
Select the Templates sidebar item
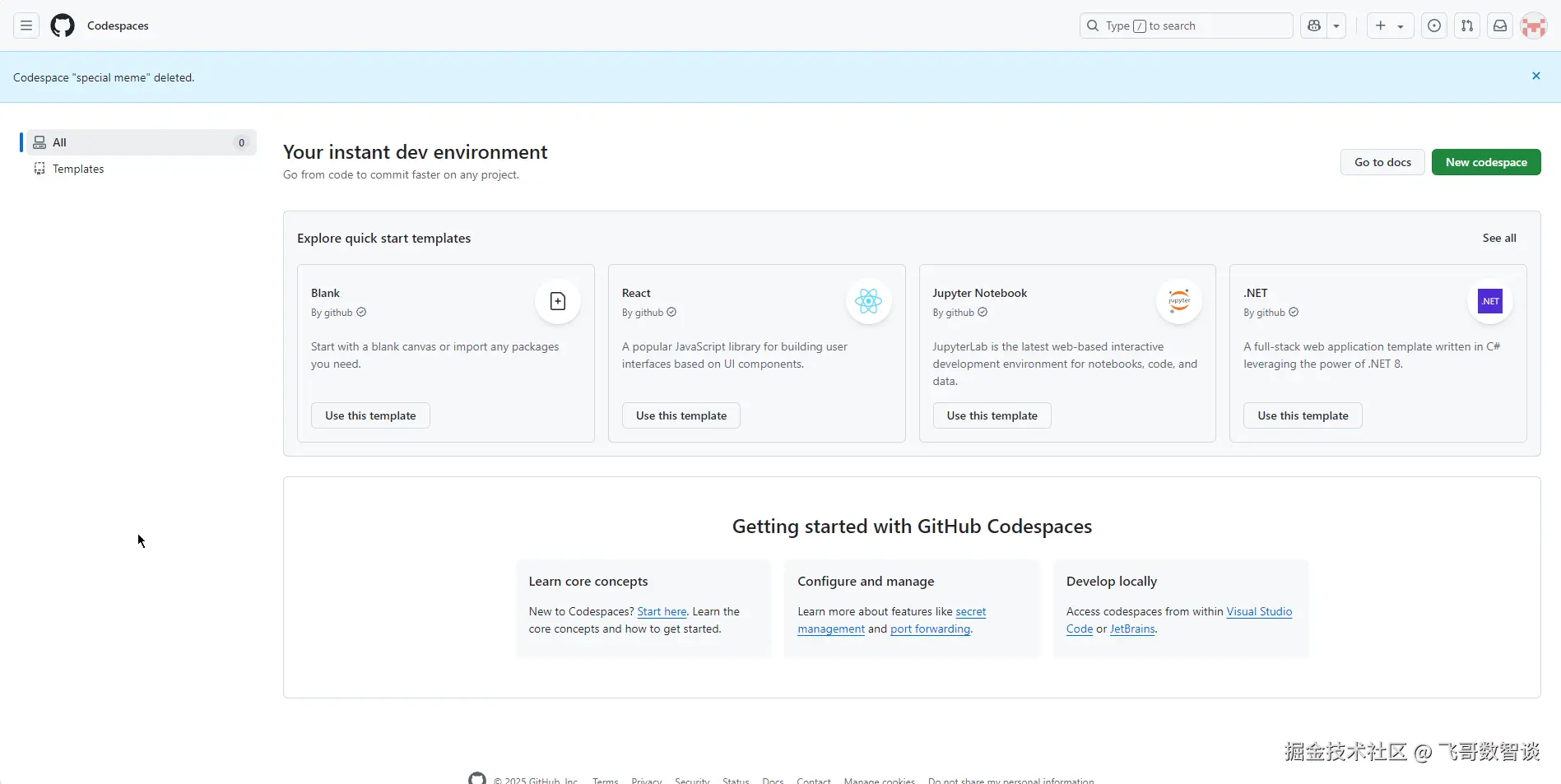click(x=78, y=169)
